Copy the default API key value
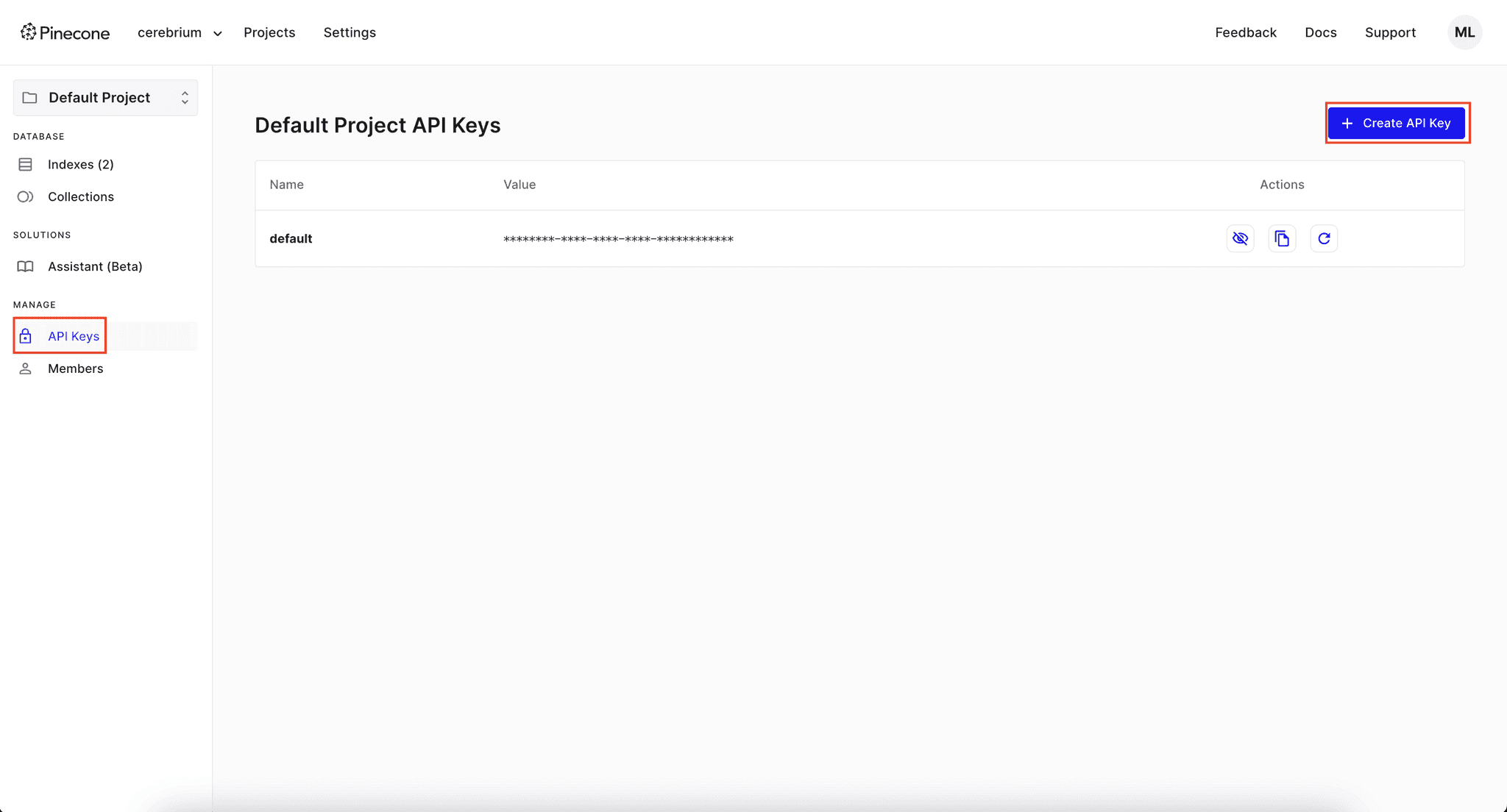1507x812 pixels. (1282, 238)
